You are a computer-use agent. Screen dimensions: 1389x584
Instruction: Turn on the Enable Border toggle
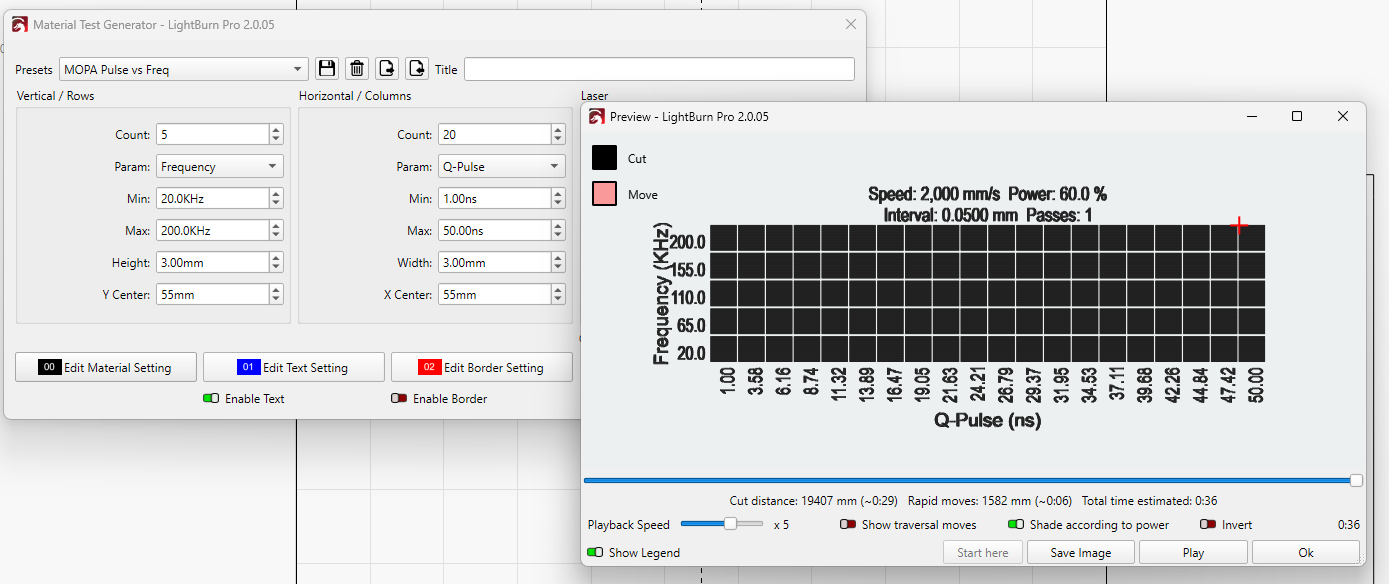[399, 398]
